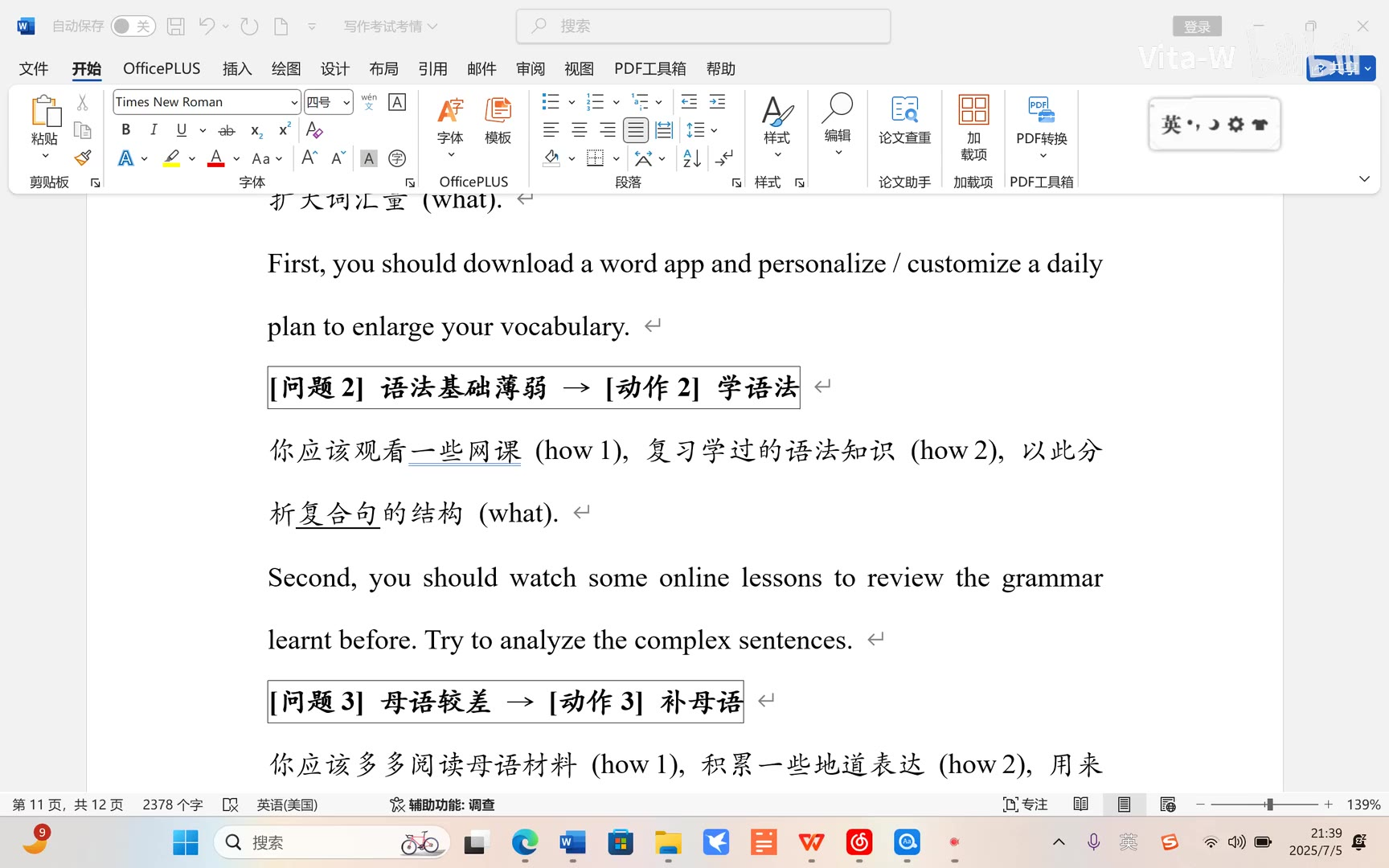Click the center alignment icon
The width and height of the screenshot is (1389, 868).
tap(579, 130)
